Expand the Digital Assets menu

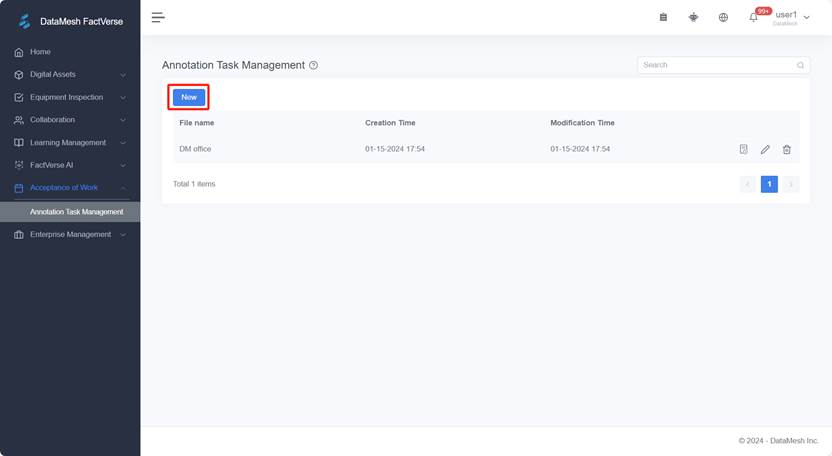(70, 74)
